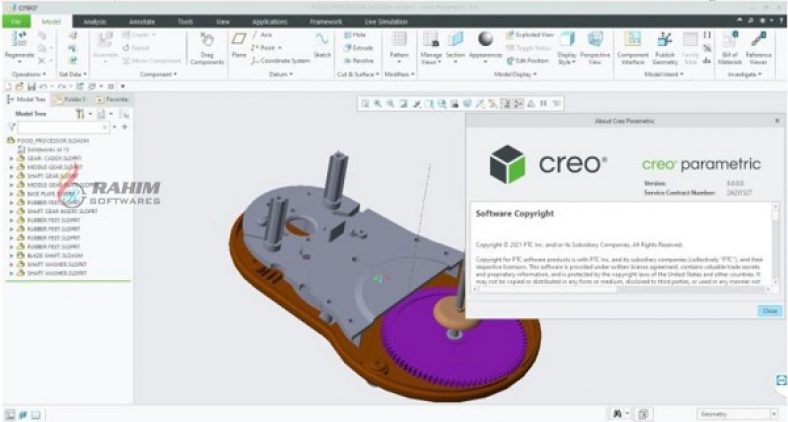788x422 pixels.
Task: Open the Sketch tool
Action: coord(322,45)
